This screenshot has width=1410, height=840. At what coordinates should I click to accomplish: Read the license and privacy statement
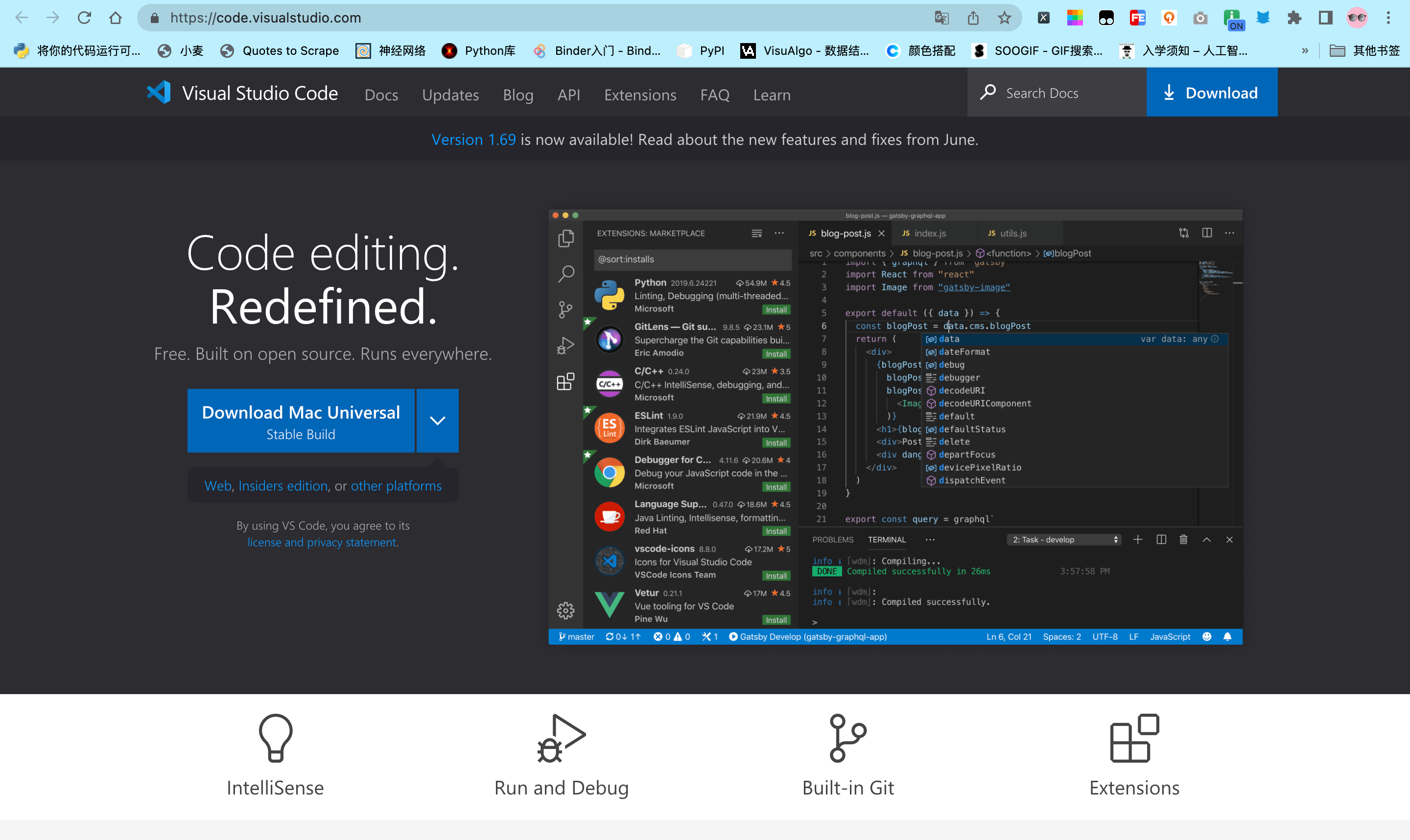pyautogui.click(x=322, y=542)
